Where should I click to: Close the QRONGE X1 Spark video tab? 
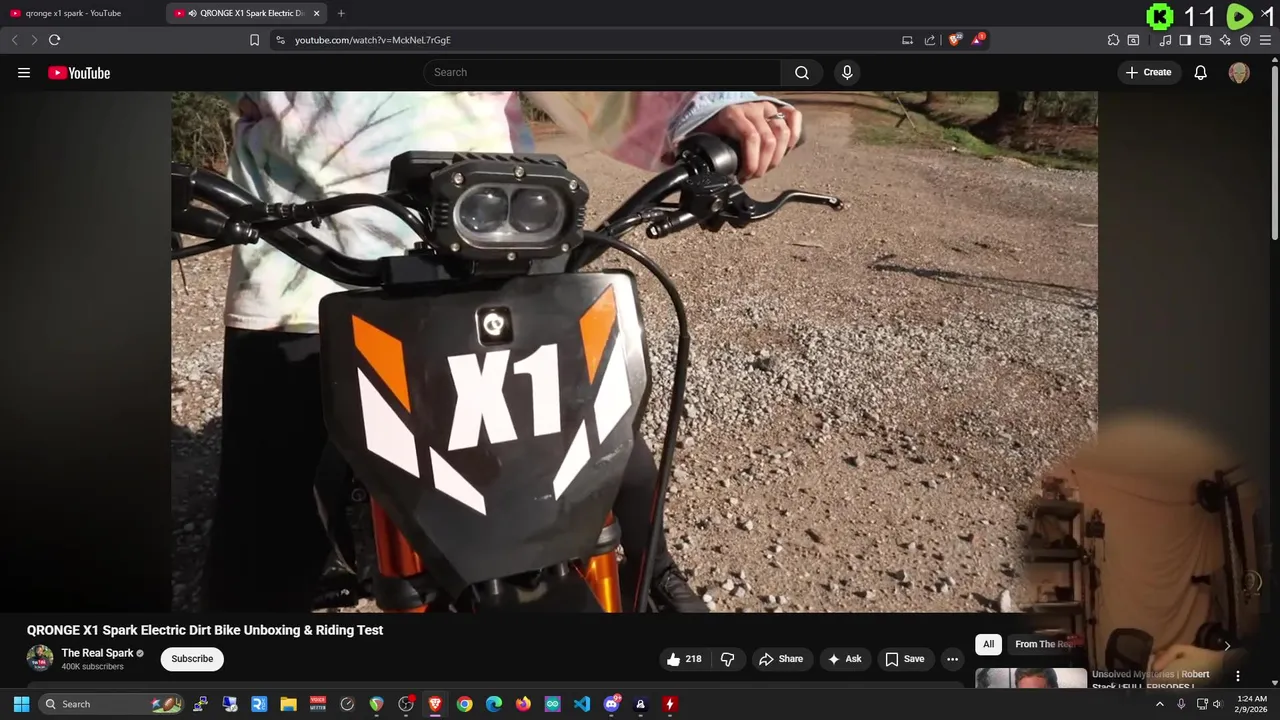317,13
